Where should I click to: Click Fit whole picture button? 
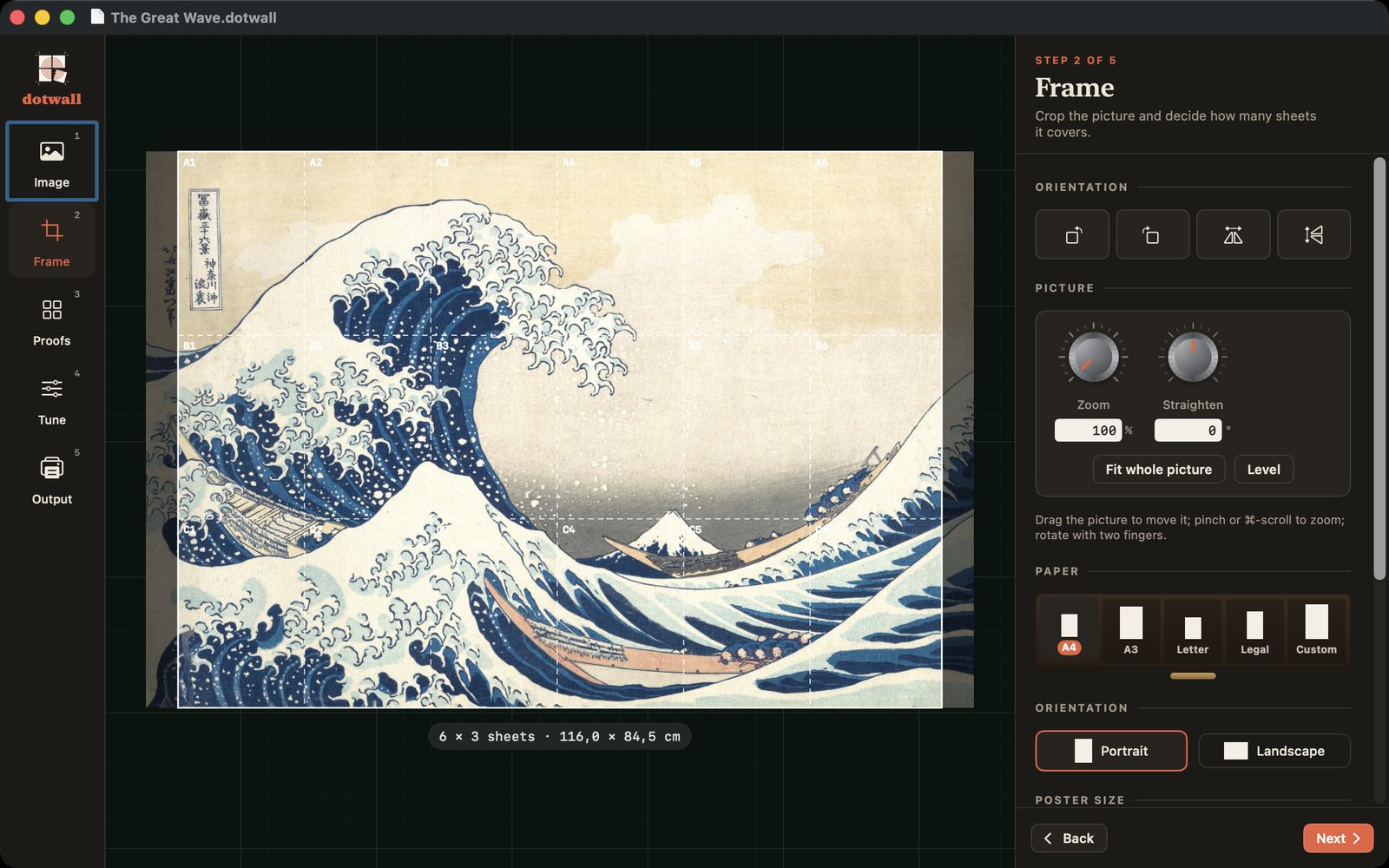pyautogui.click(x=1159, y=470)
